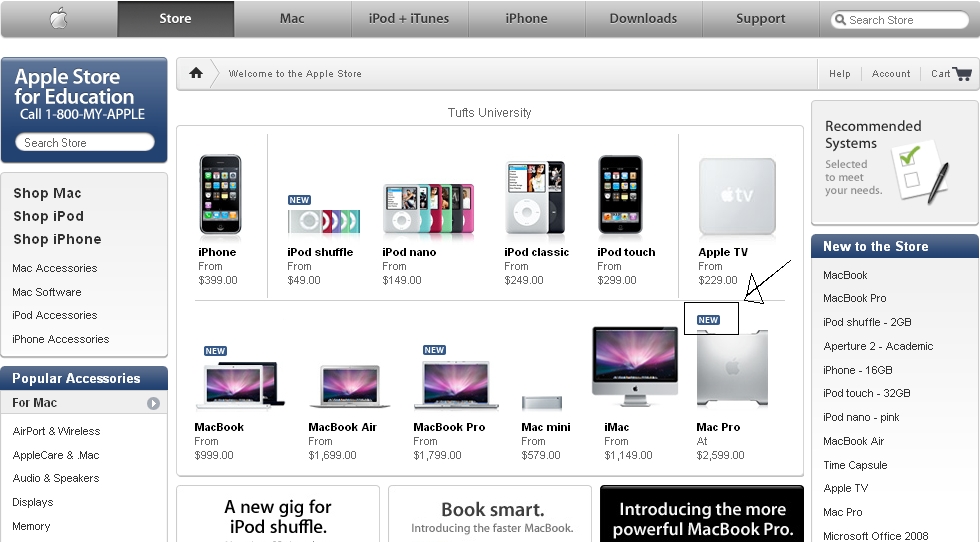Open the Store tab

[x=175, y=19]
